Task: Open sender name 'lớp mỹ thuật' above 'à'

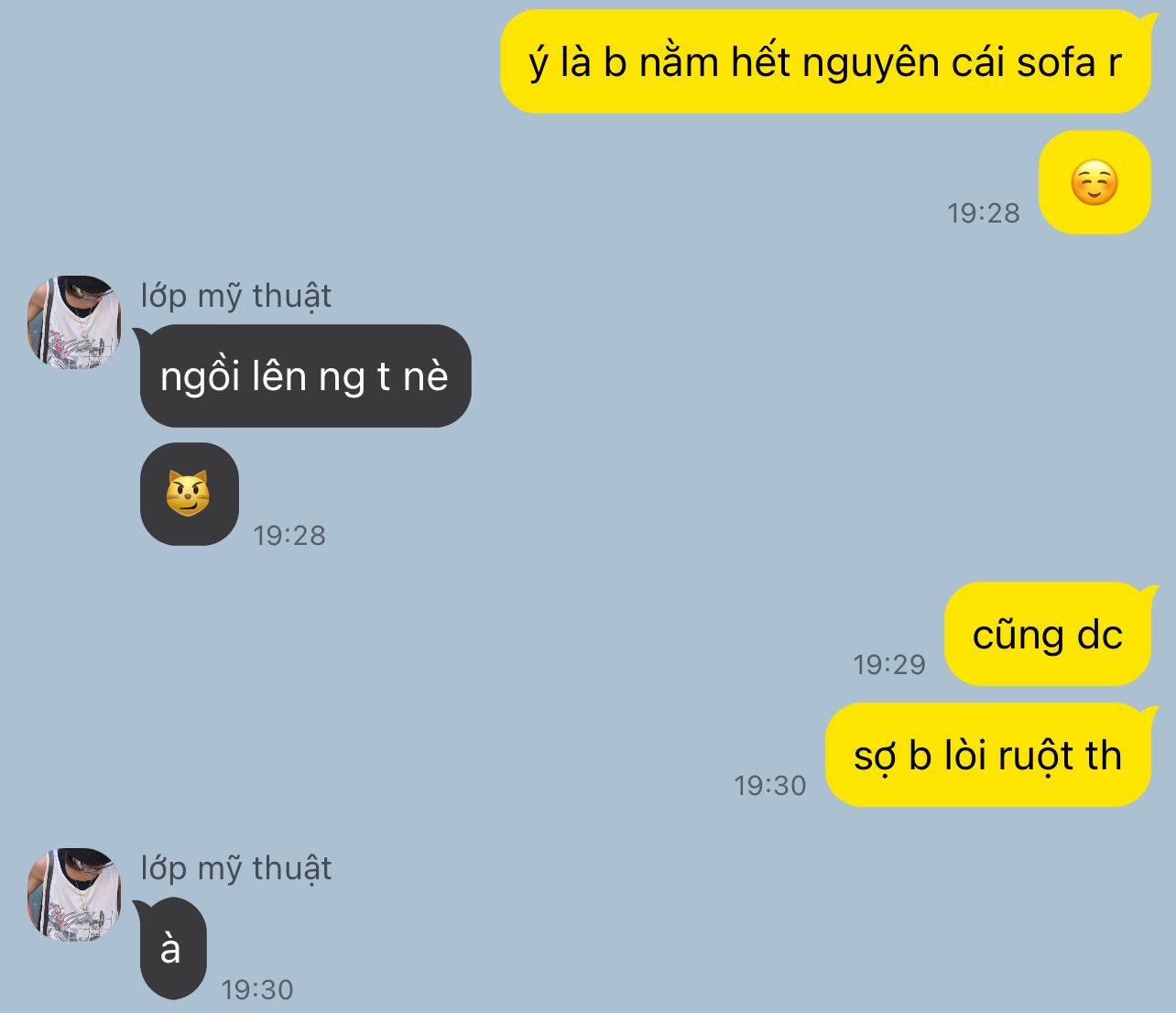Action: [236, 868]
